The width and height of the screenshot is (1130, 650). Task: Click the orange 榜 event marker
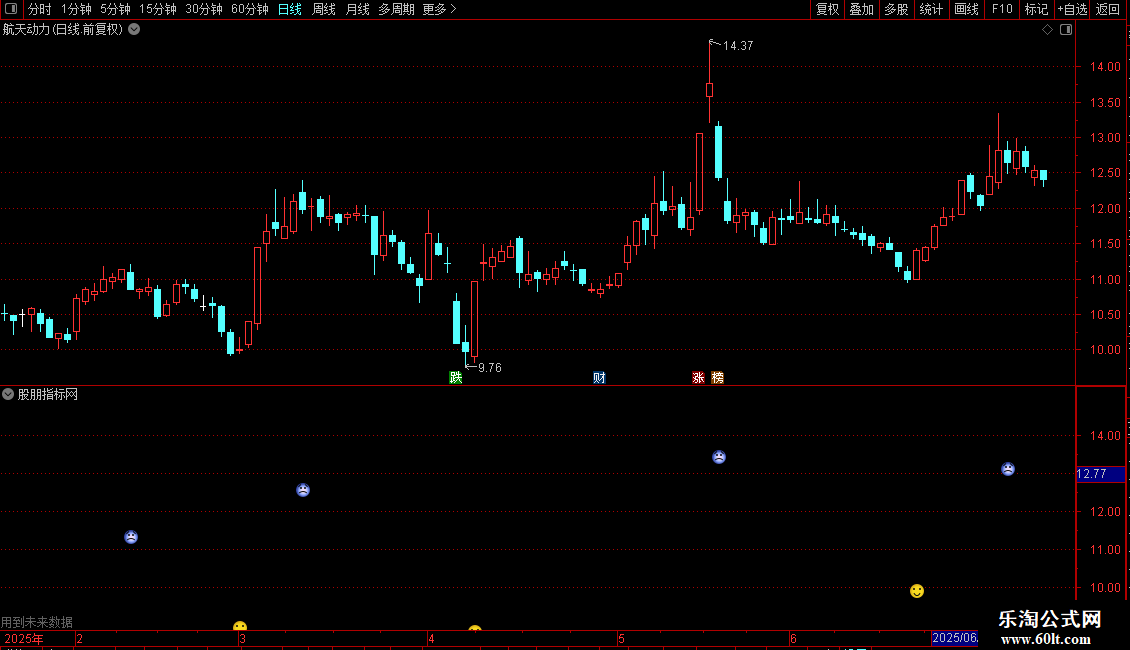(717, 378)
